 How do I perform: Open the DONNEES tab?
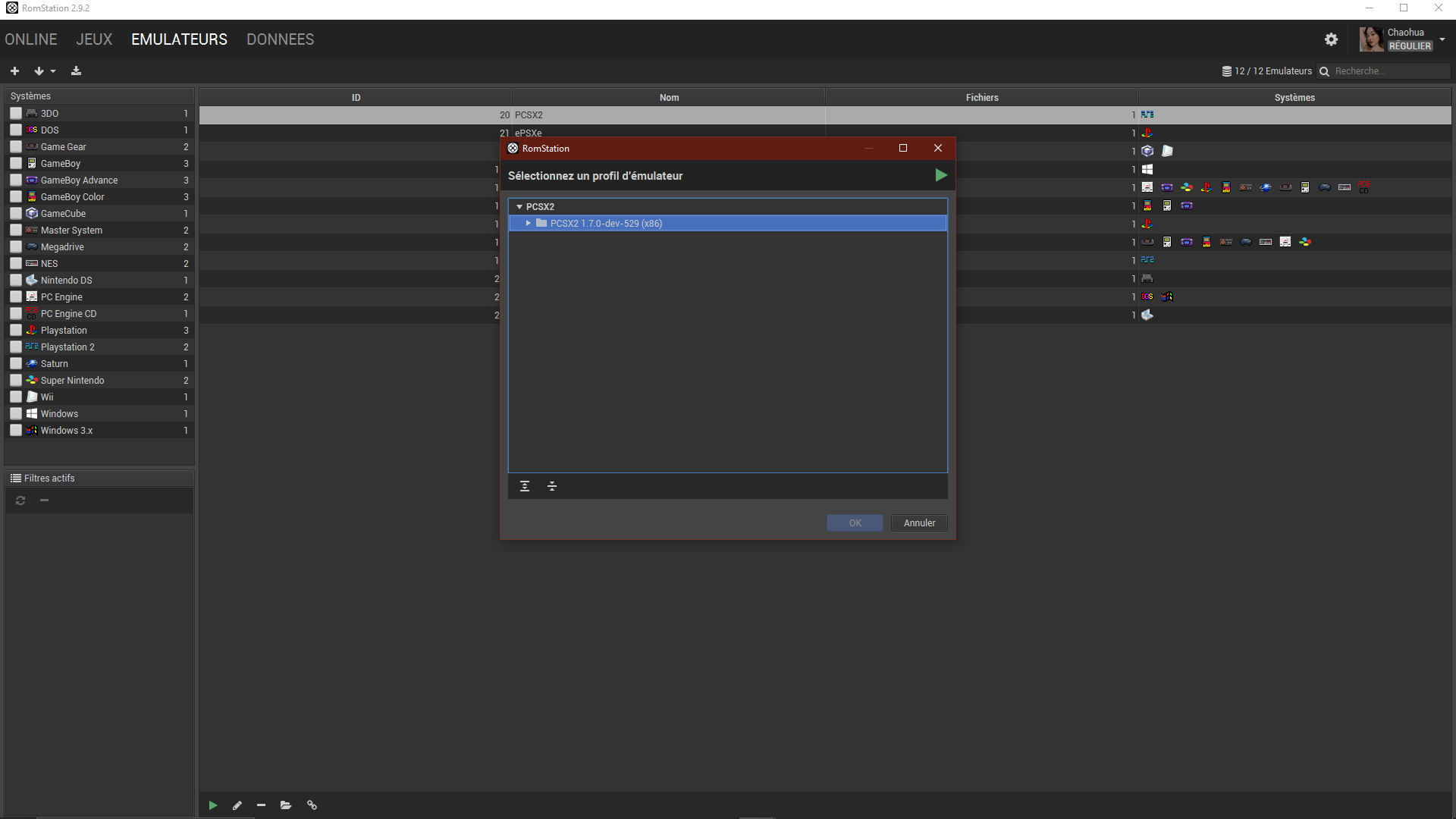point(280,39)
